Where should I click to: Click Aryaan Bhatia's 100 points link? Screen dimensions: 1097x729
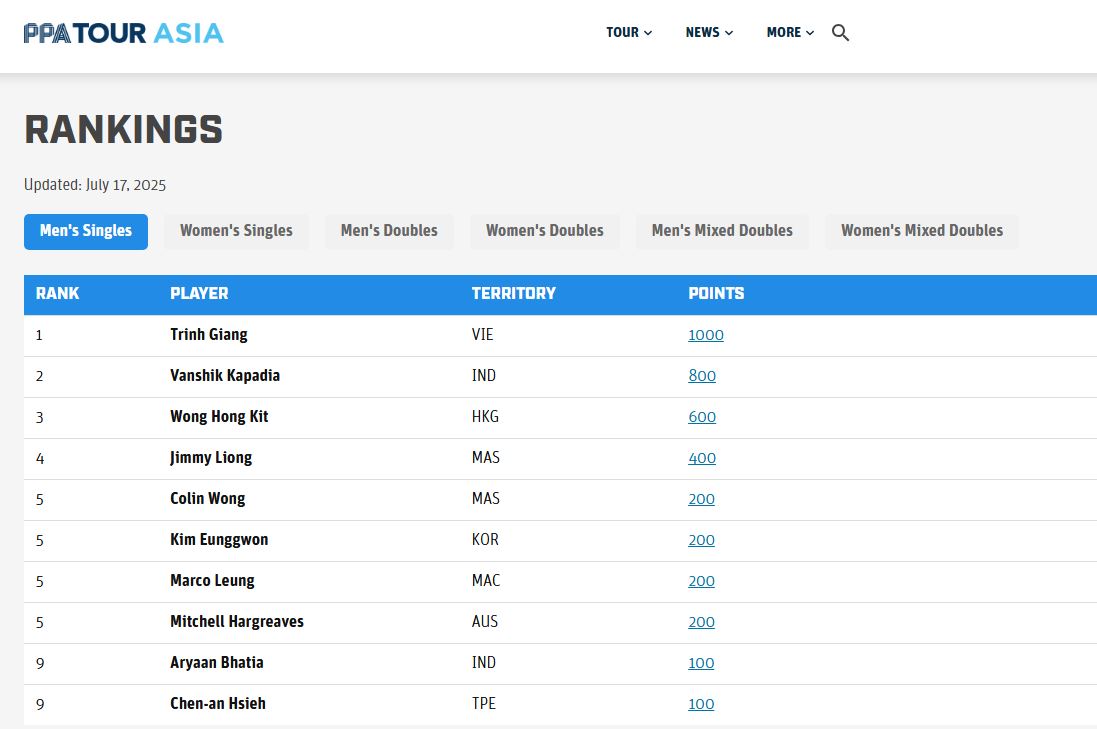tap(701, 663)
